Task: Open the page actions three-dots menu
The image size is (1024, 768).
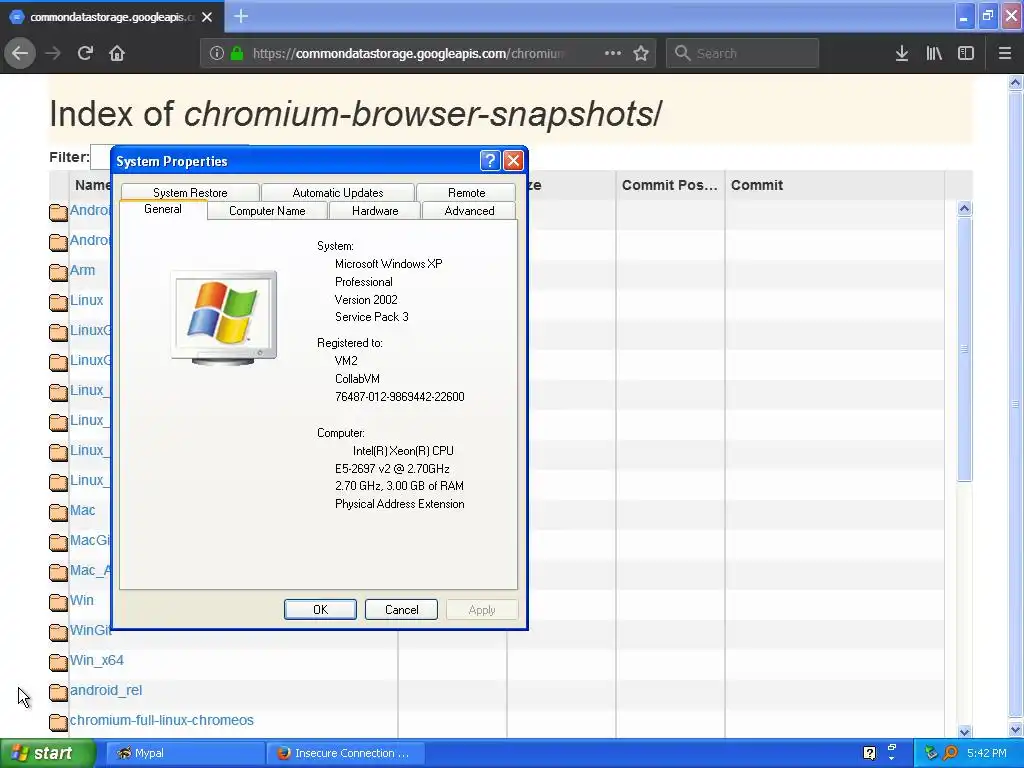Action: click(613, 53)
